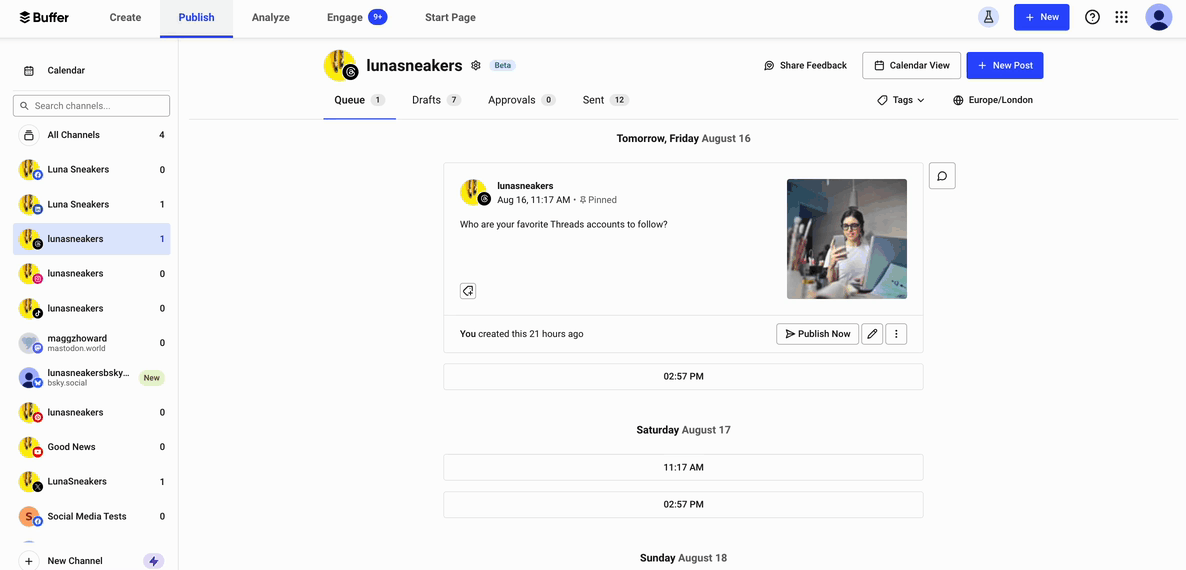Click the lunasneakersbsky Bluesky avatar
Screen dimensions: 1186x570
coord(29,378)
